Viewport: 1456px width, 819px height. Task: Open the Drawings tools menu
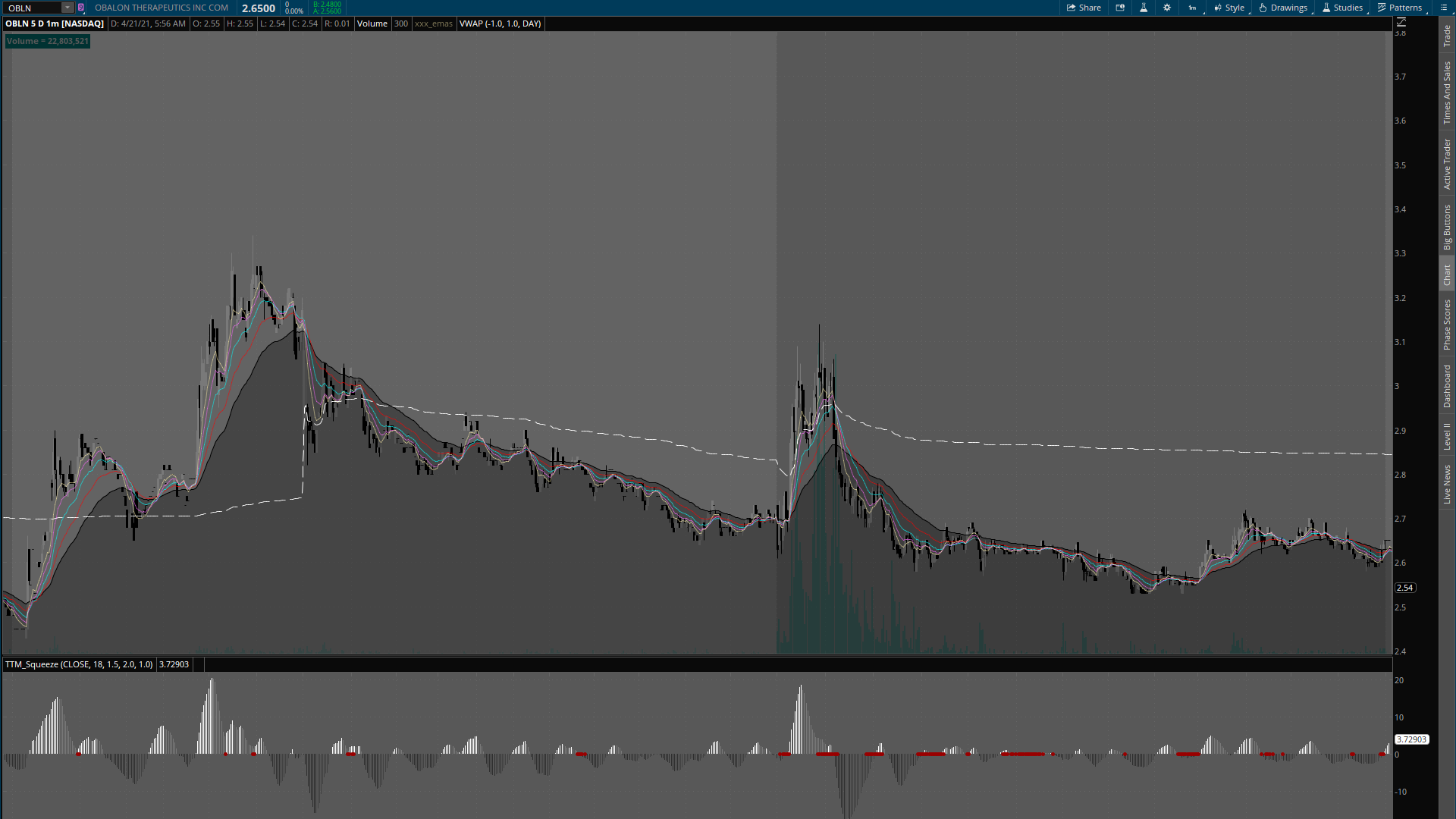pos(1284,8)
